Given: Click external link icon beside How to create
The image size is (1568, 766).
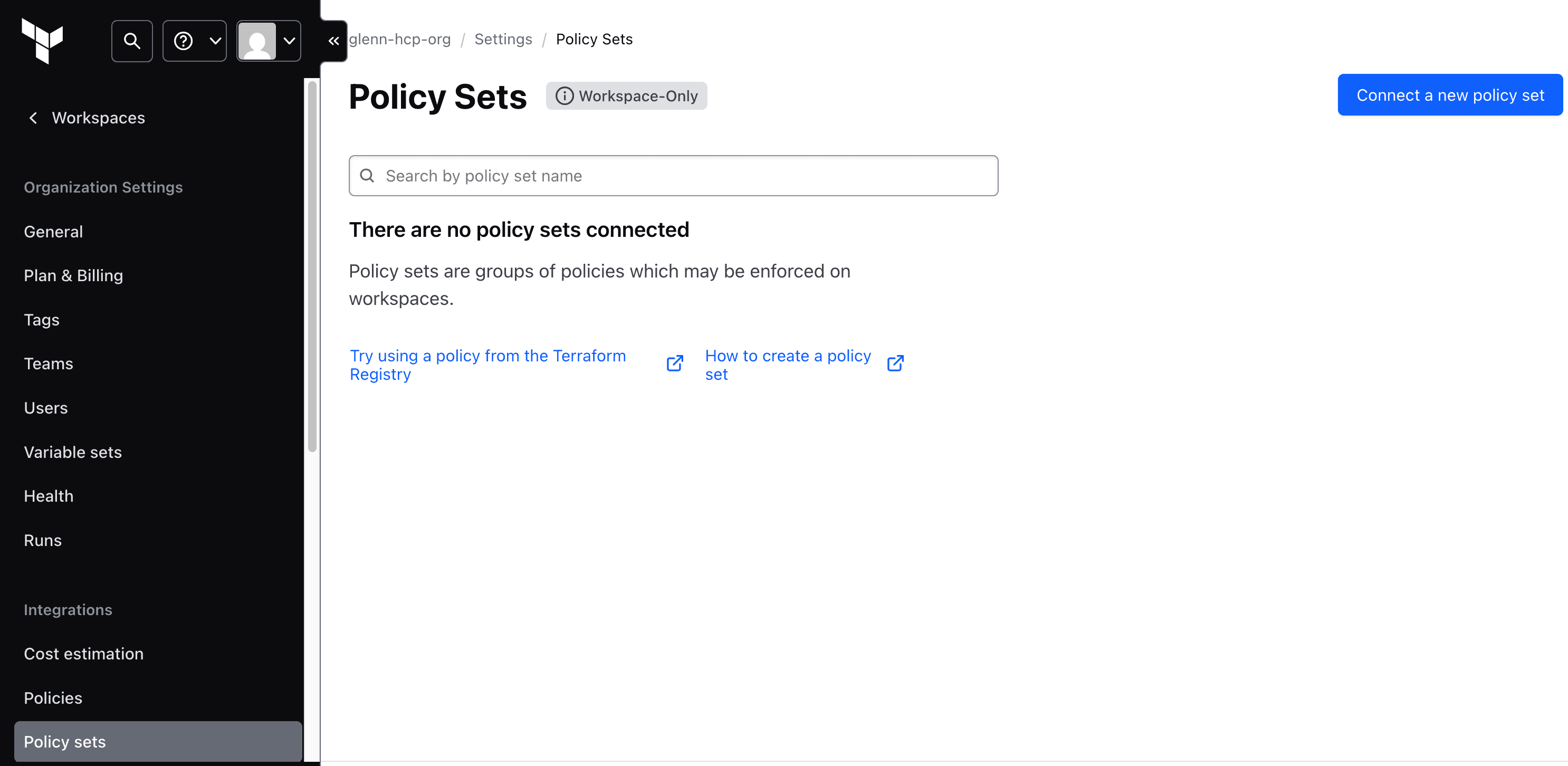Looking at the screenshot, I should click(895, 363).
